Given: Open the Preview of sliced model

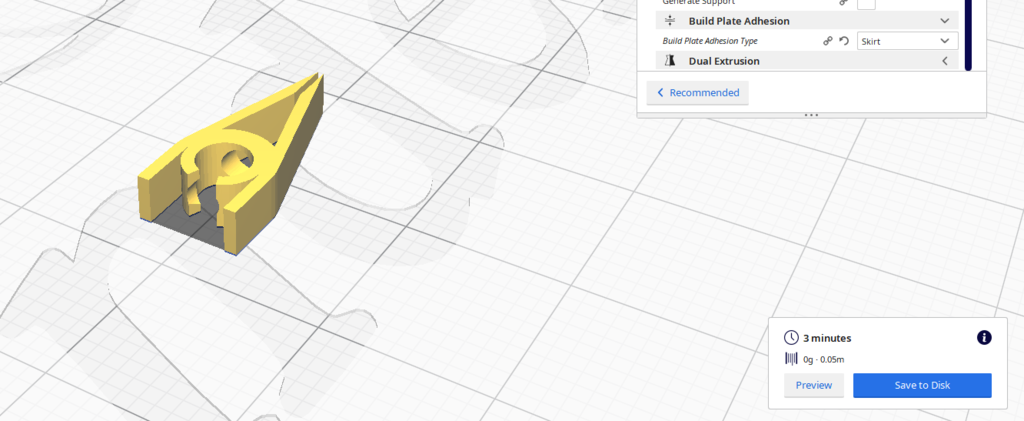Looking at the screenshot, I should pyautogui.click(x=814, y=385).
